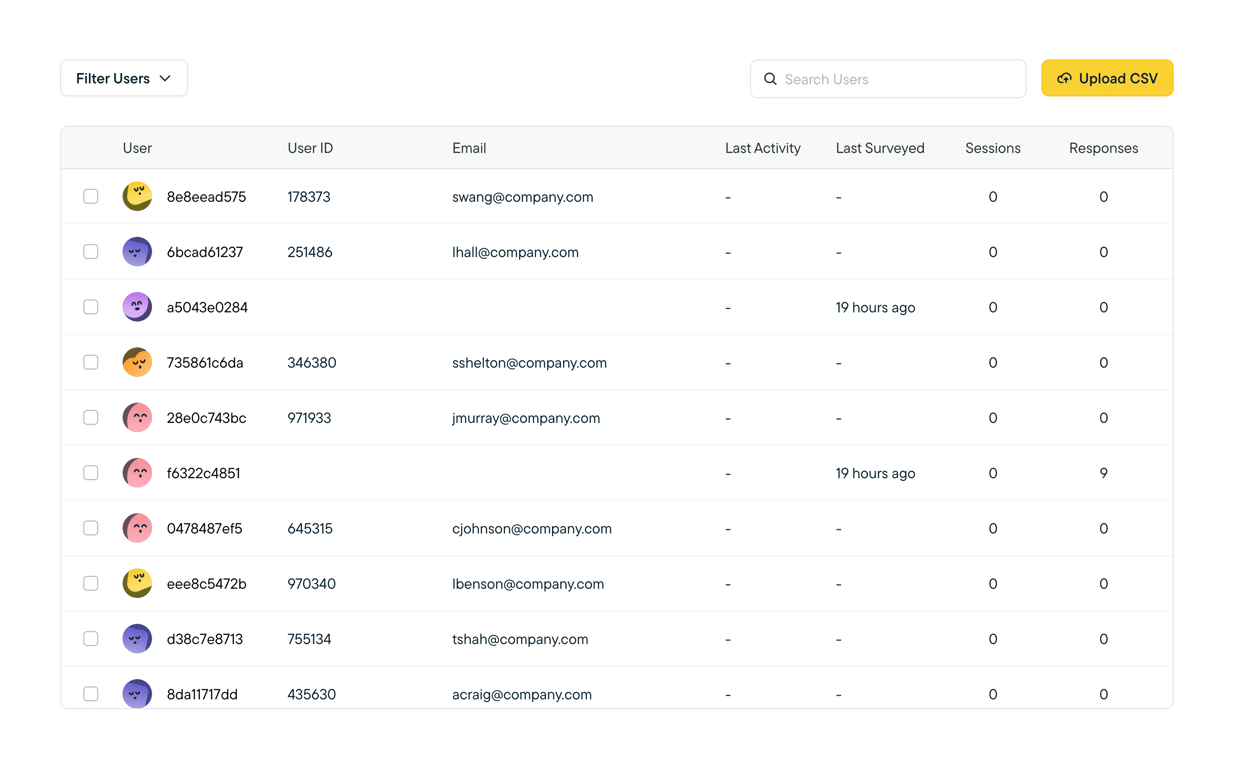This screenshot has width=1234, height=768.
Task: Click avatar of user a5043e0284
Action: coord(137,307)
